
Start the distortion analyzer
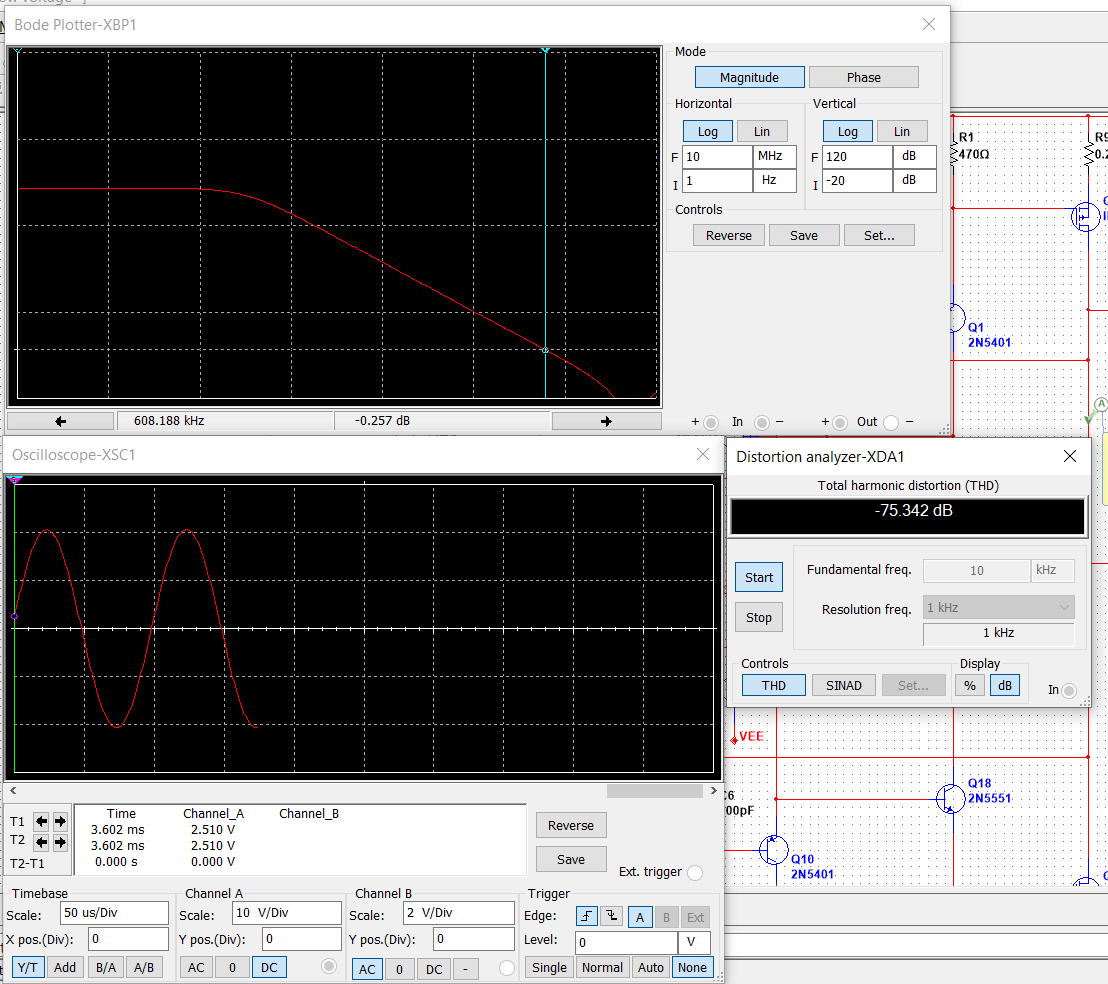(759, 577)
